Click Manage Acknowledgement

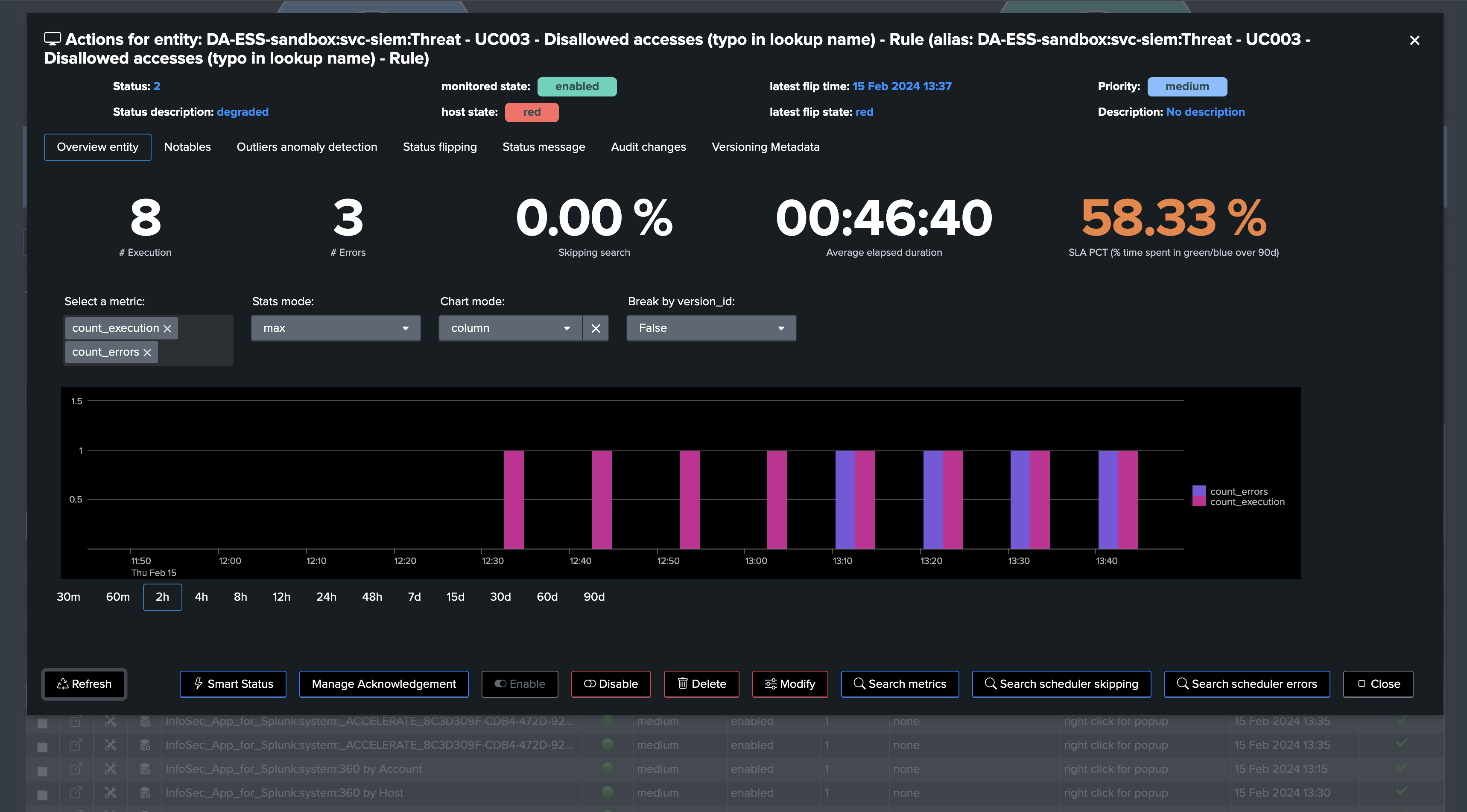[384, 684]
